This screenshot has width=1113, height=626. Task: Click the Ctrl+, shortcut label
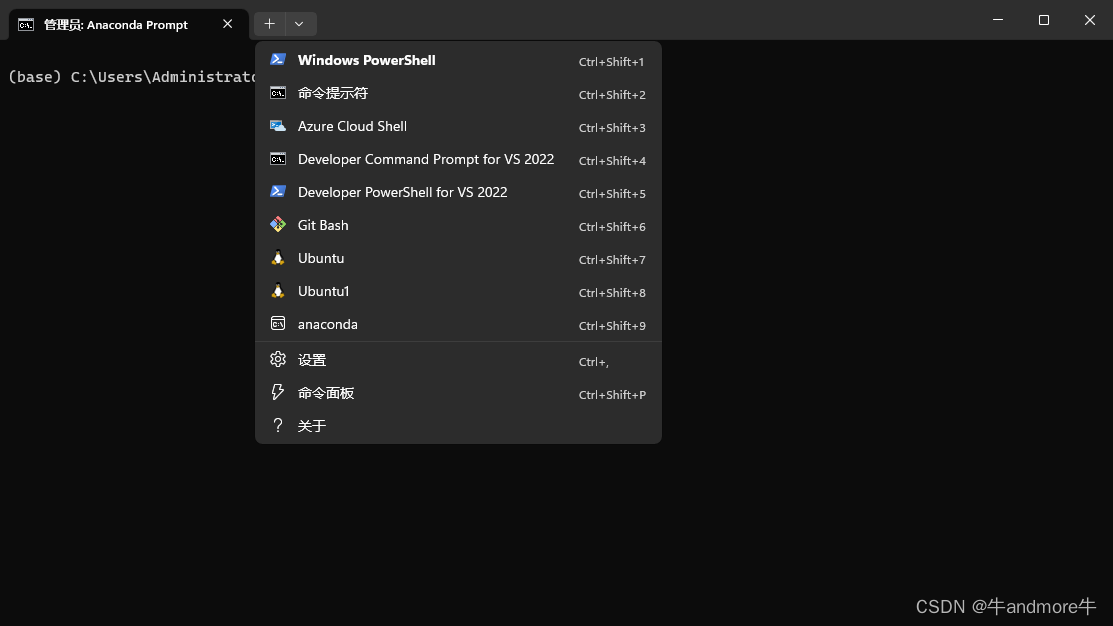[x=593, y=362]
